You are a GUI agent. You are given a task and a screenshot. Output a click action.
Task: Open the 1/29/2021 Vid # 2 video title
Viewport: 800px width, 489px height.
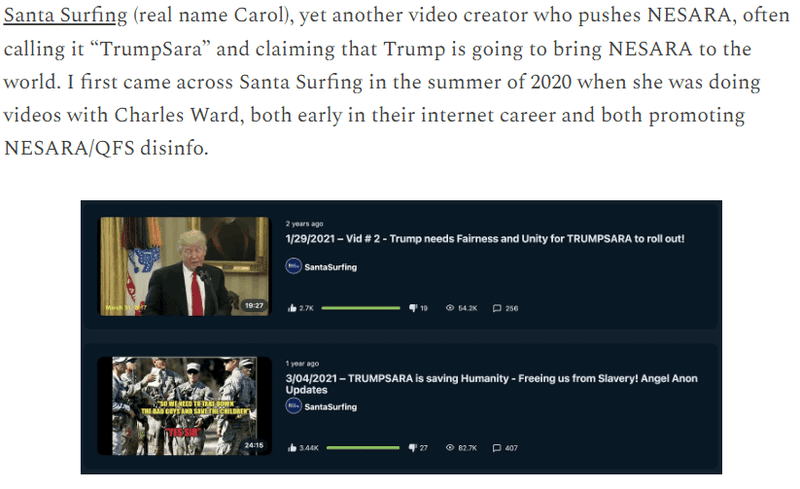[485, 238]
